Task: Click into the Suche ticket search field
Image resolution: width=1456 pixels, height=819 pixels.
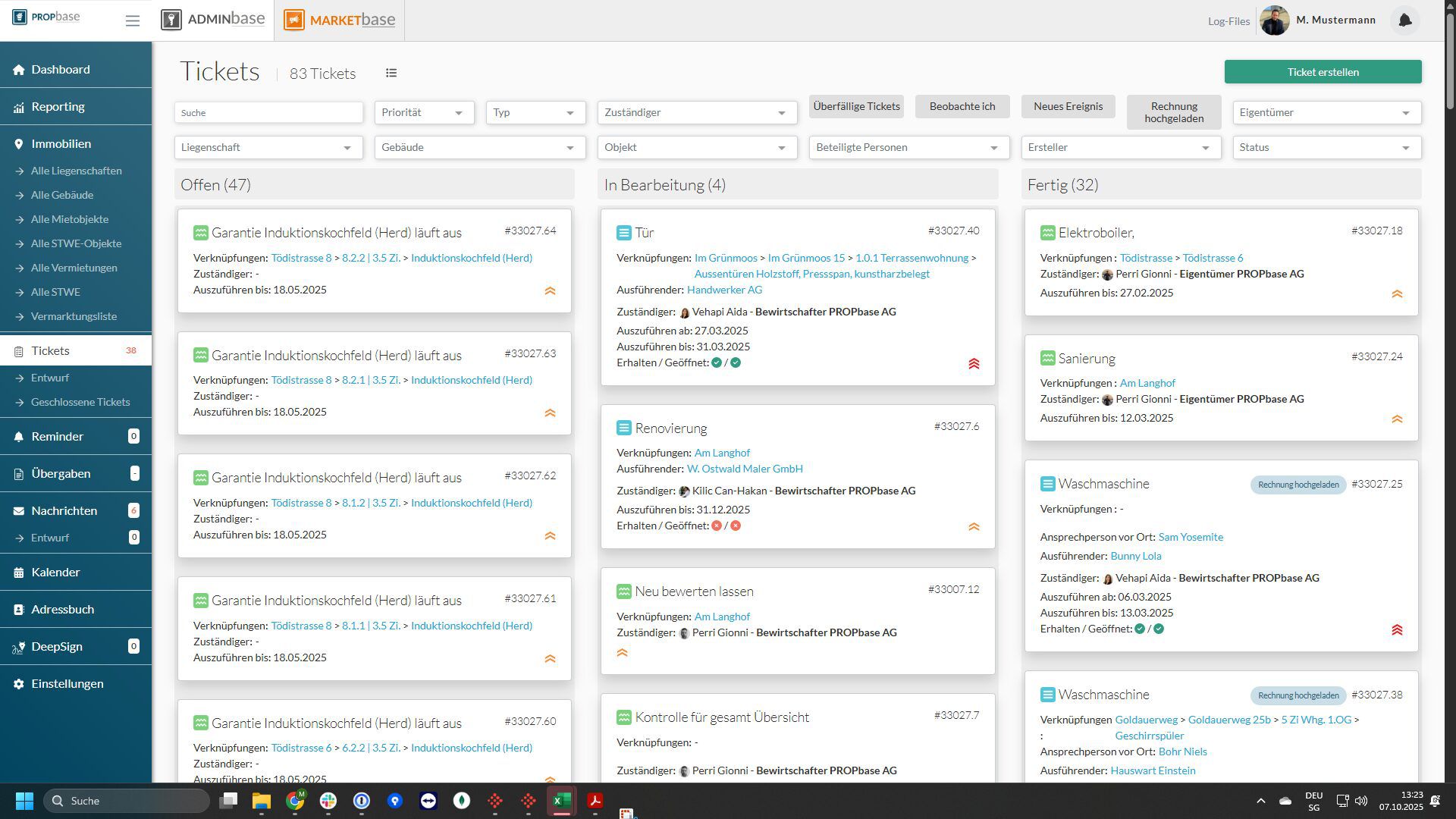Action: coord(268,112)
